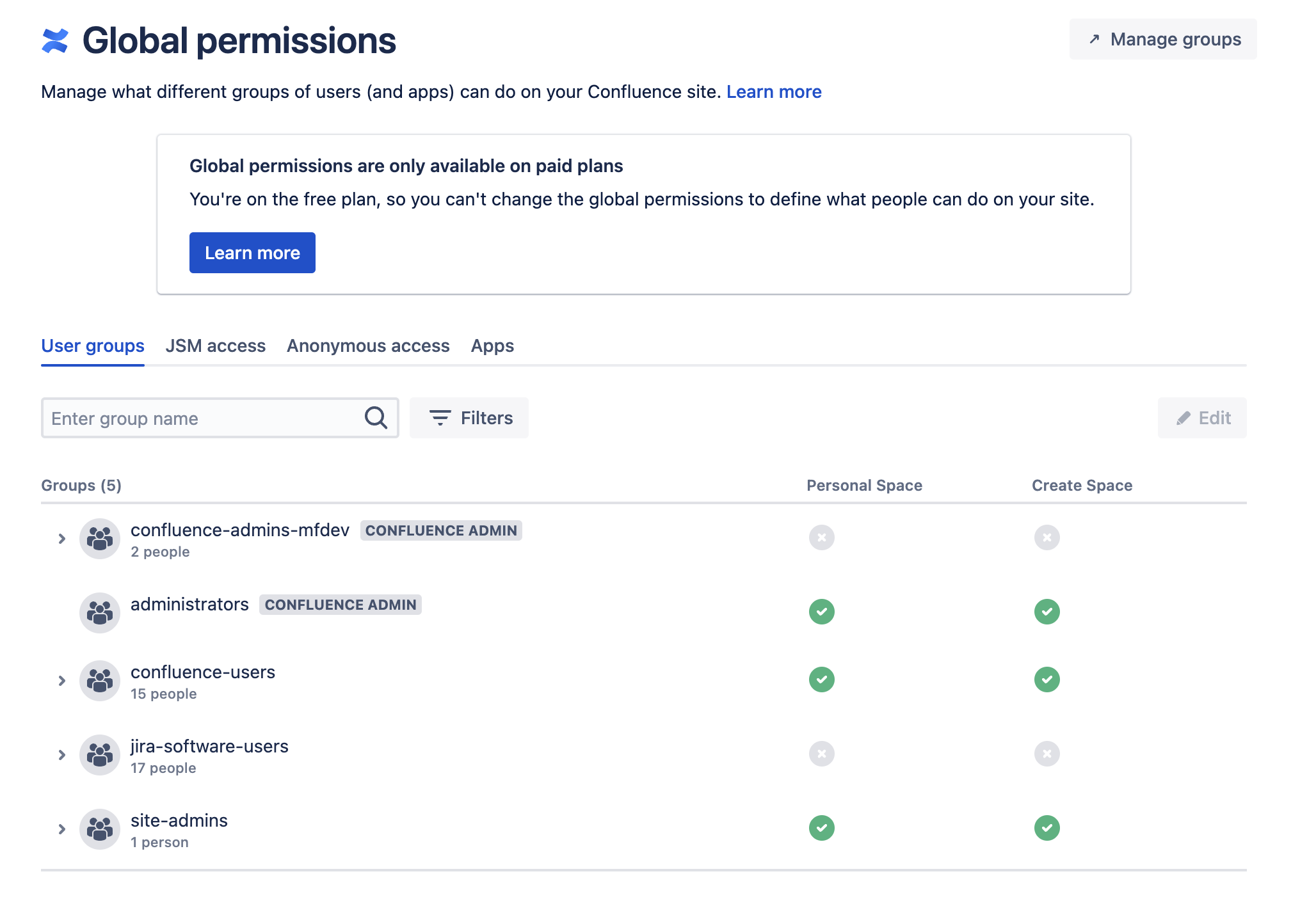Click the Edit button with the pencil icon
This screenshot has height=906, width=1316.
1201,418
